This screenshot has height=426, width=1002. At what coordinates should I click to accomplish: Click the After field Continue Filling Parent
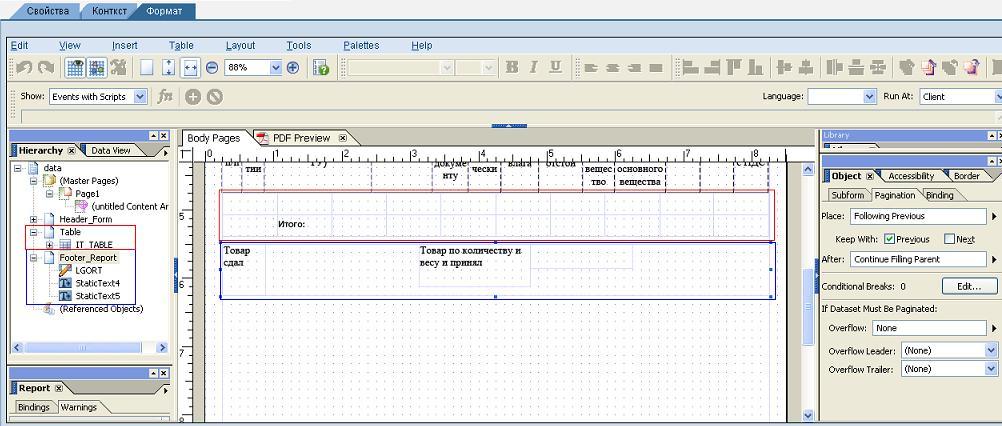(918, 259)
